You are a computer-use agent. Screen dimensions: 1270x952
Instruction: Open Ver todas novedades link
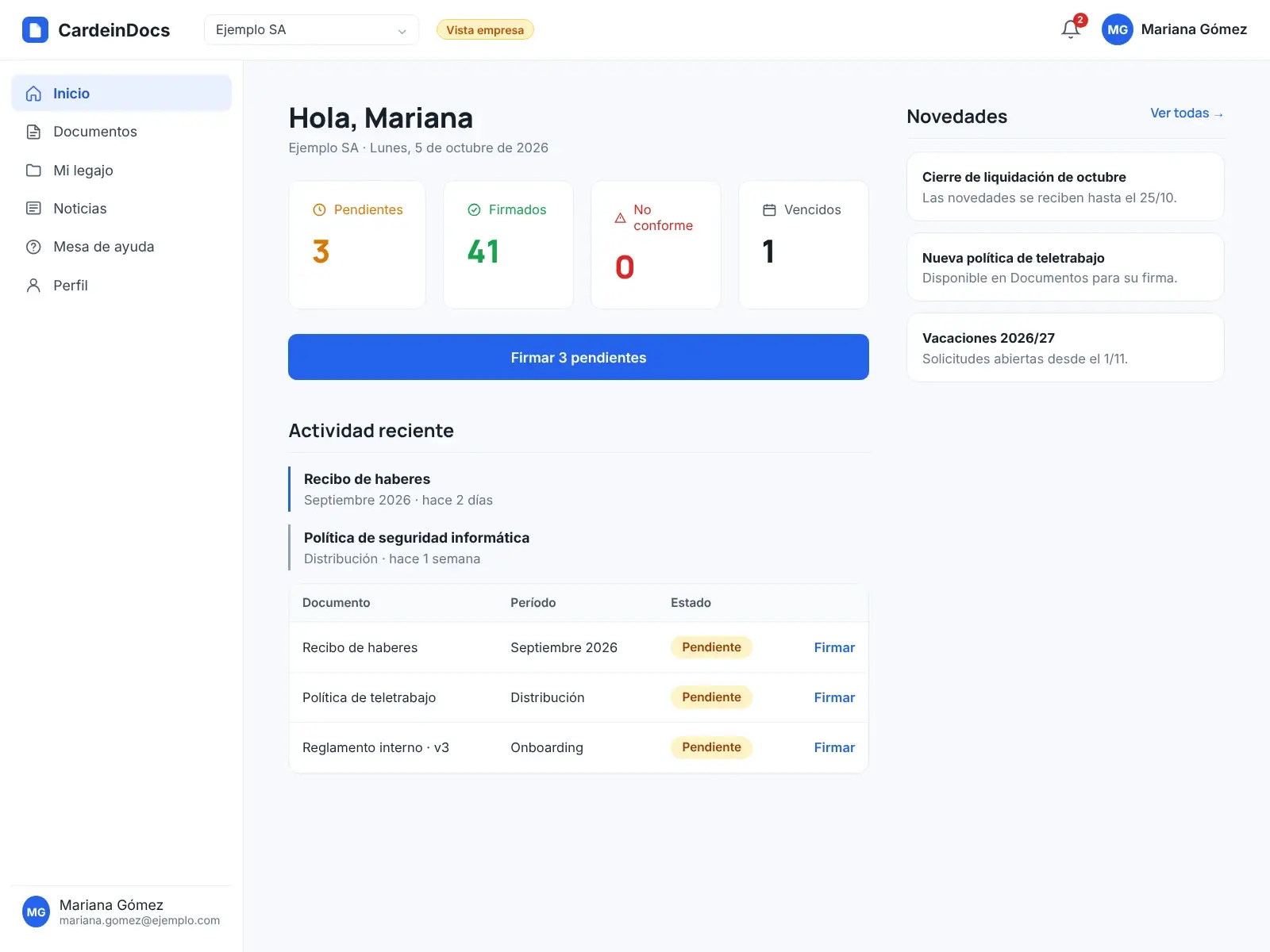(x=1187, y=113)
